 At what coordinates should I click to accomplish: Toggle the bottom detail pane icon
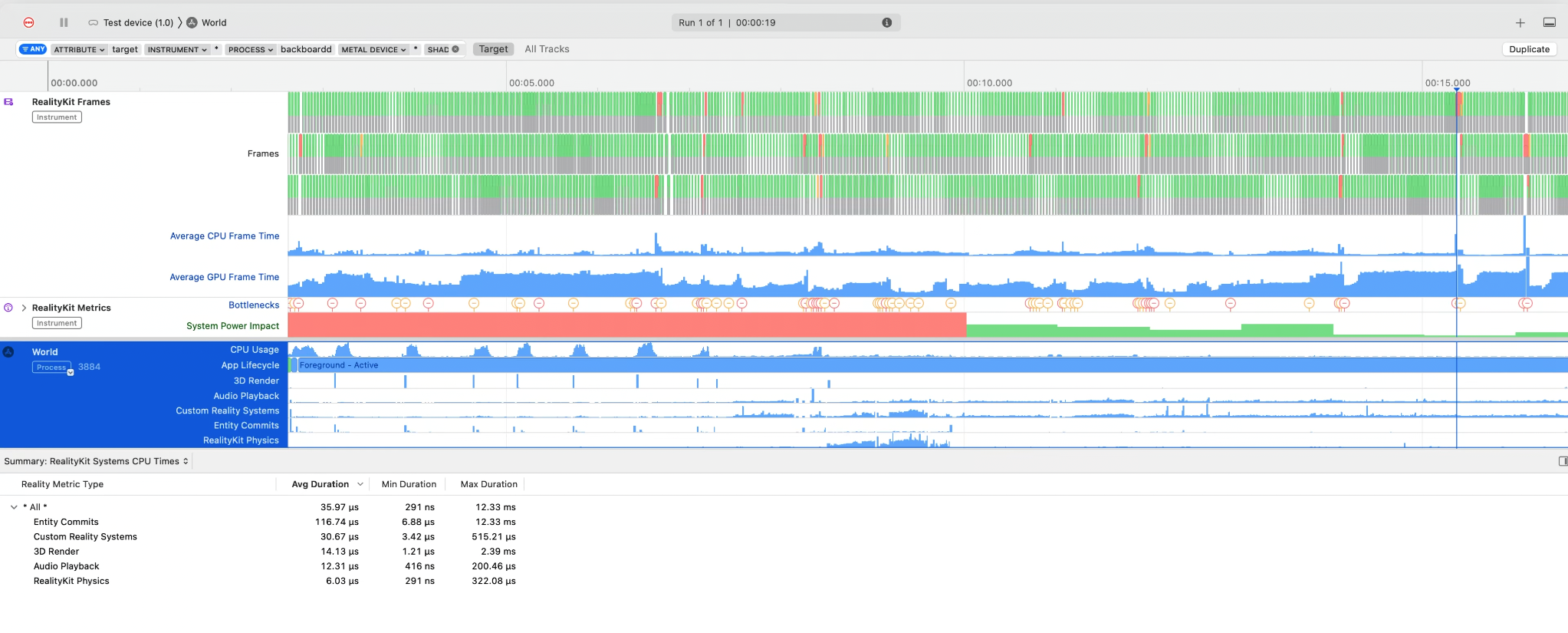coord(1550,22)
